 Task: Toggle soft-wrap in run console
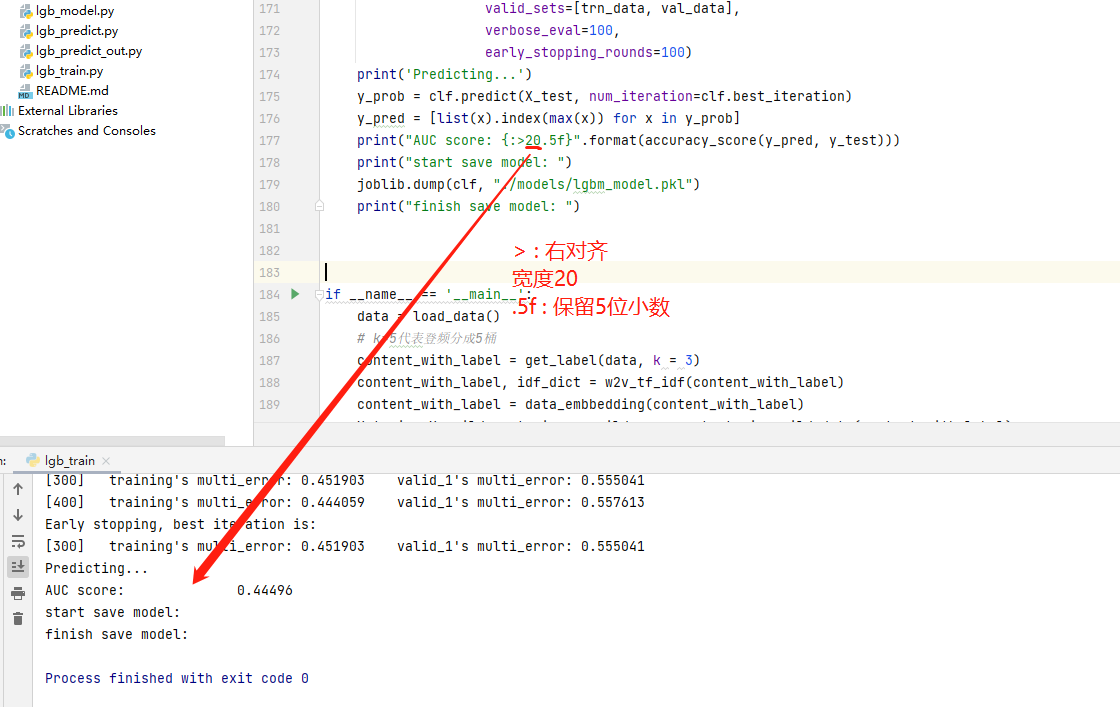pos(18,541)
